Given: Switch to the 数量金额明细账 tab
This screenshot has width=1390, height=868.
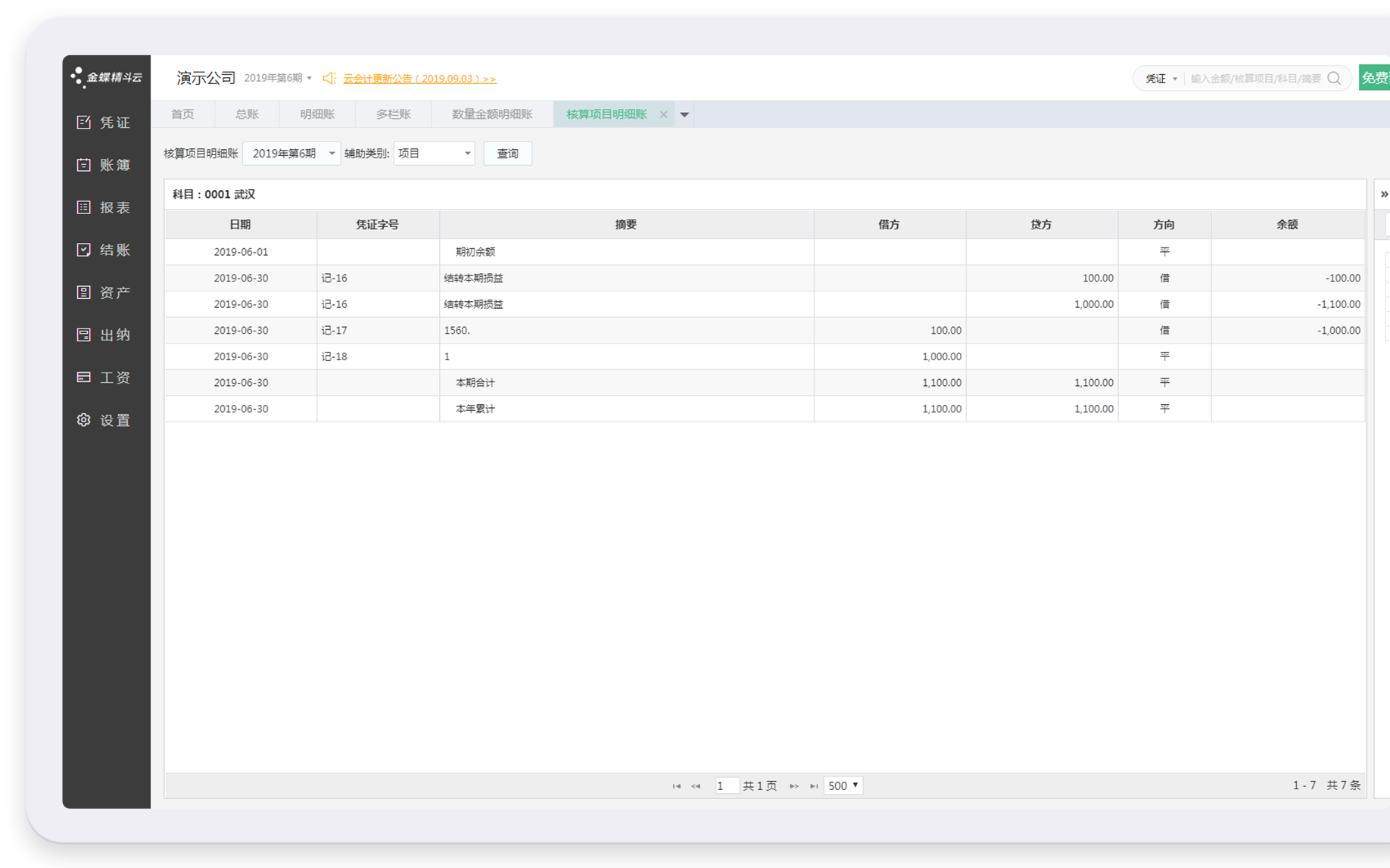Looking at the screenshot, I should pyautogui.click(x=492, y=114).
